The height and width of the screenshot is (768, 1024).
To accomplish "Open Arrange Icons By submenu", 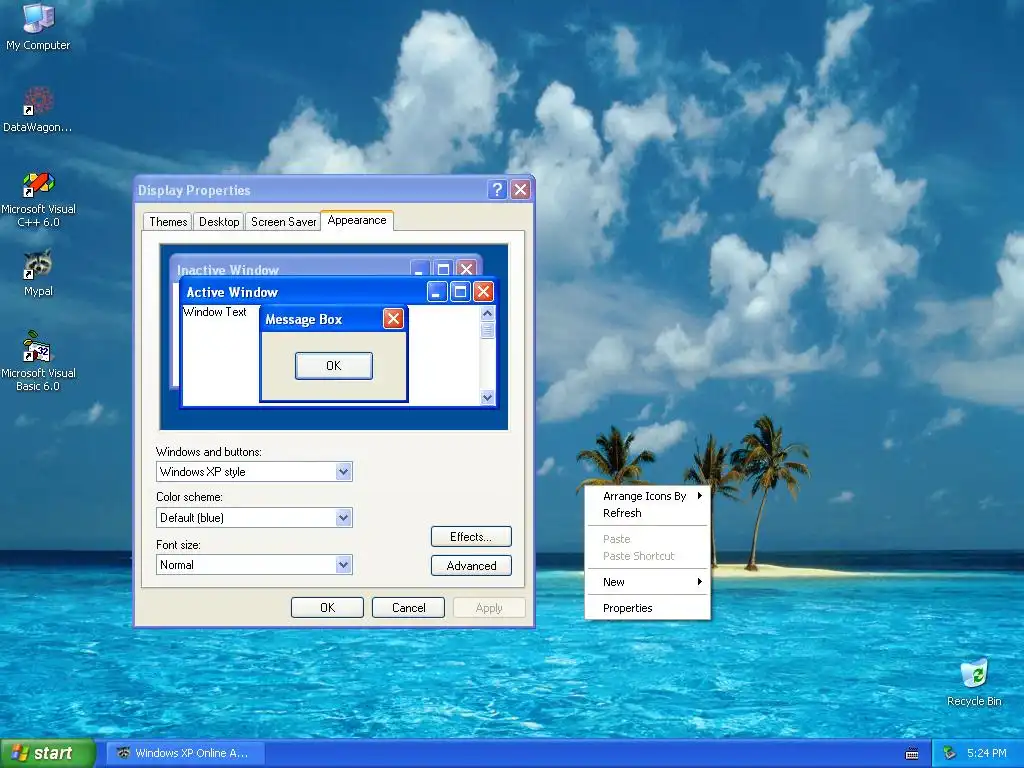I will 648,496.
